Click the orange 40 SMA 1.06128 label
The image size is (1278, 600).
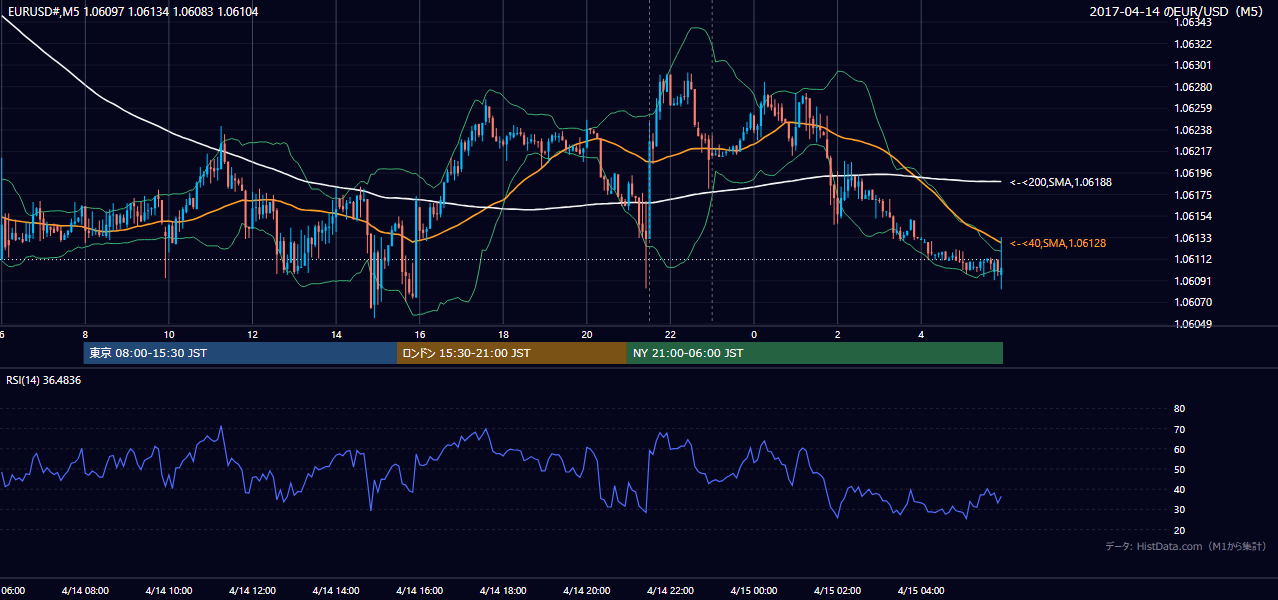tap(1057, 243)
